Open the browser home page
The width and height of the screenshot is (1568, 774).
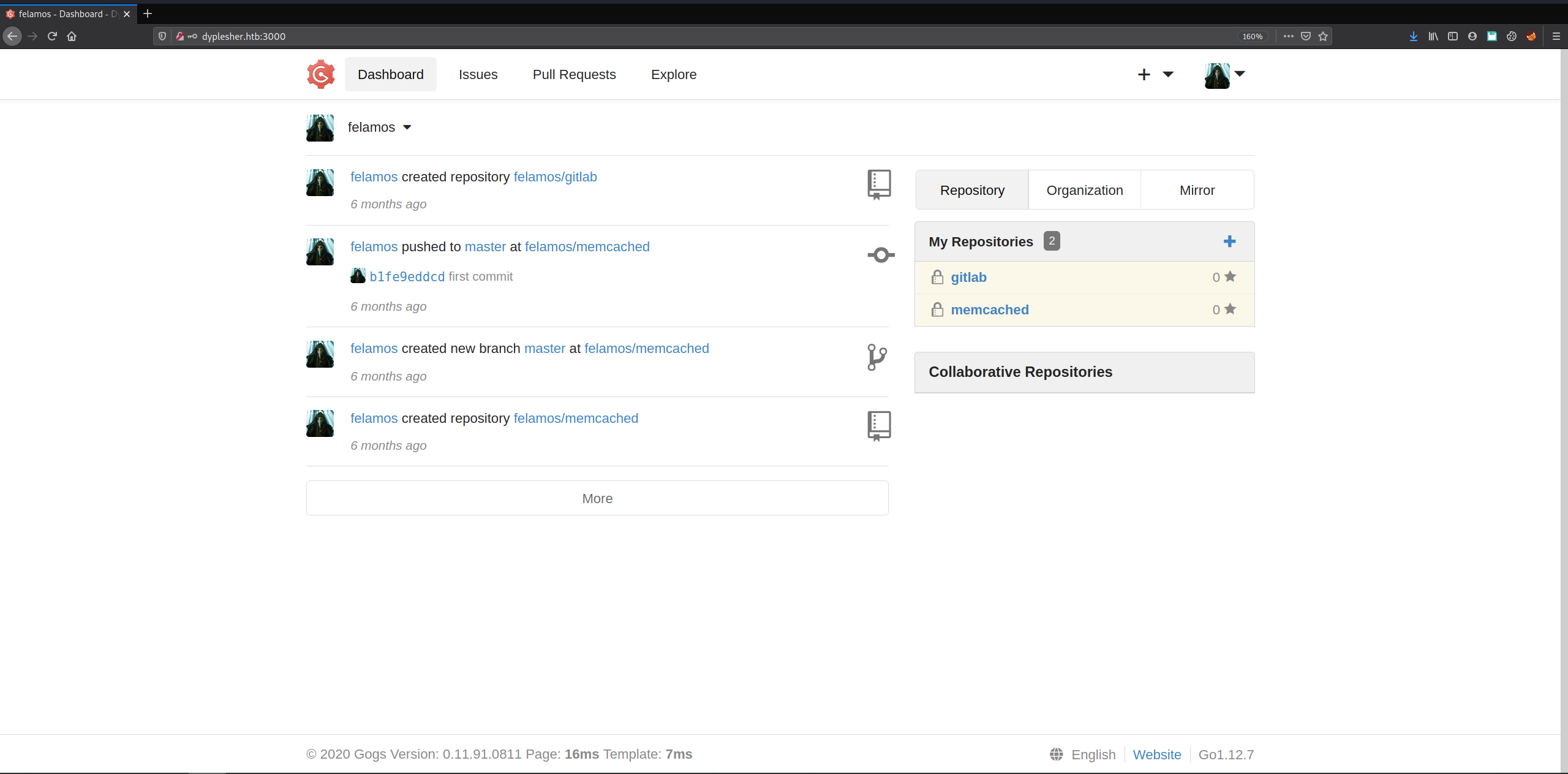click(72, 36)
